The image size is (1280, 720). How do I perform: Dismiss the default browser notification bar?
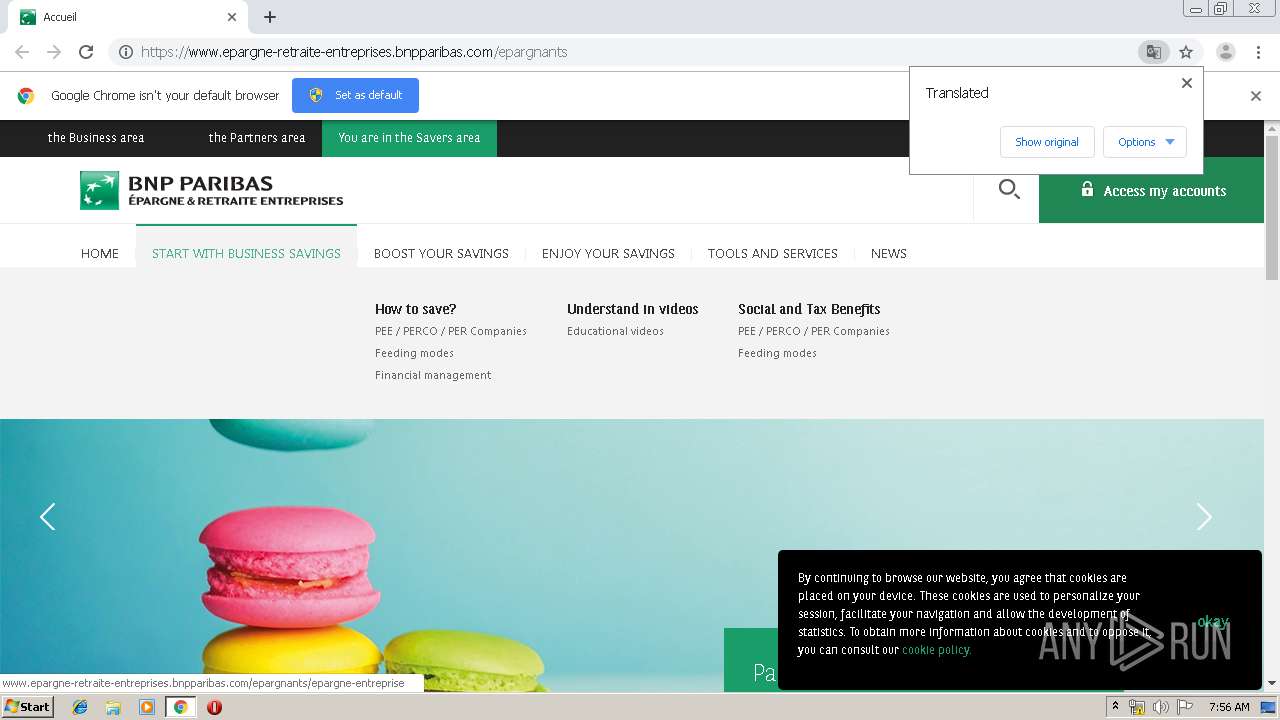tap(1256, 96)
